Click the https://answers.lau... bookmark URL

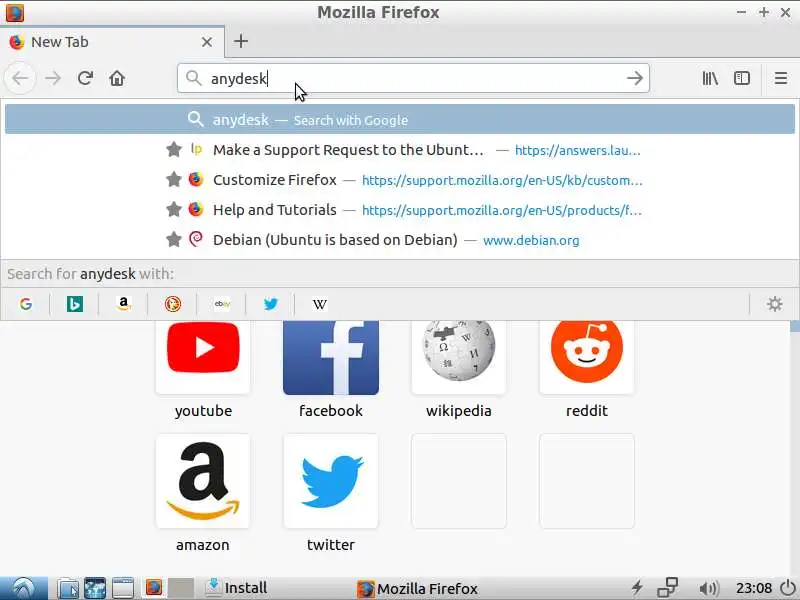click(x=577, y=151)
